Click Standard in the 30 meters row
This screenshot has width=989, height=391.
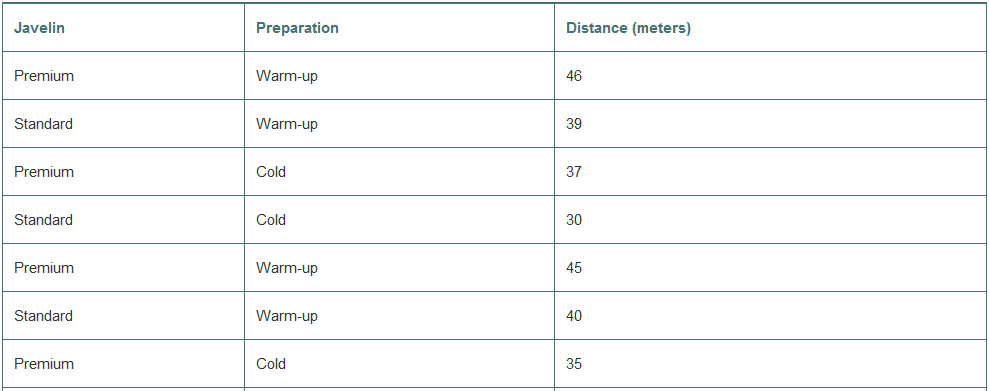click(x=44, y=219)
